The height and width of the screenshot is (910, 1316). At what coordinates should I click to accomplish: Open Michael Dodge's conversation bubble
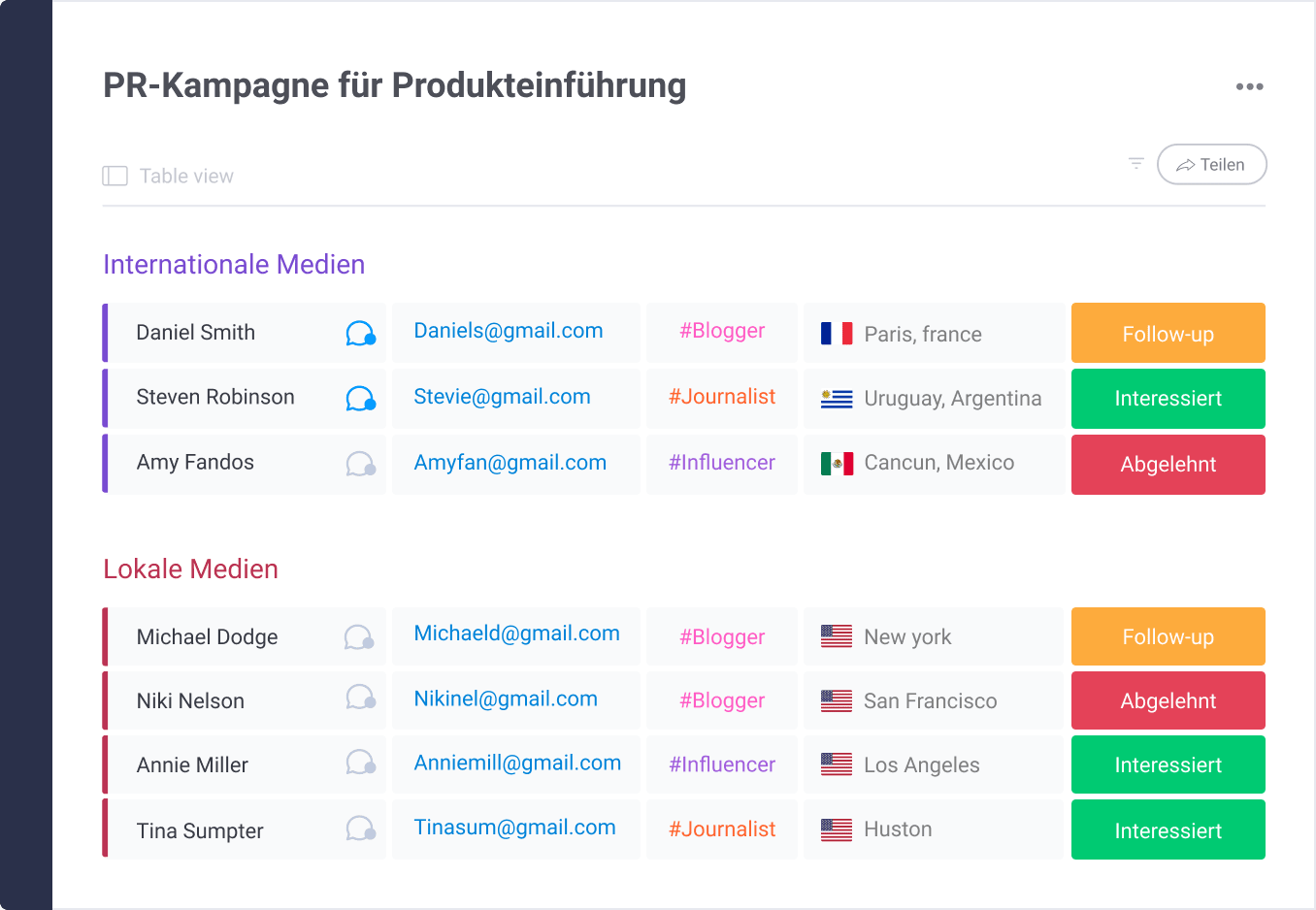click(x=359, y=636)
